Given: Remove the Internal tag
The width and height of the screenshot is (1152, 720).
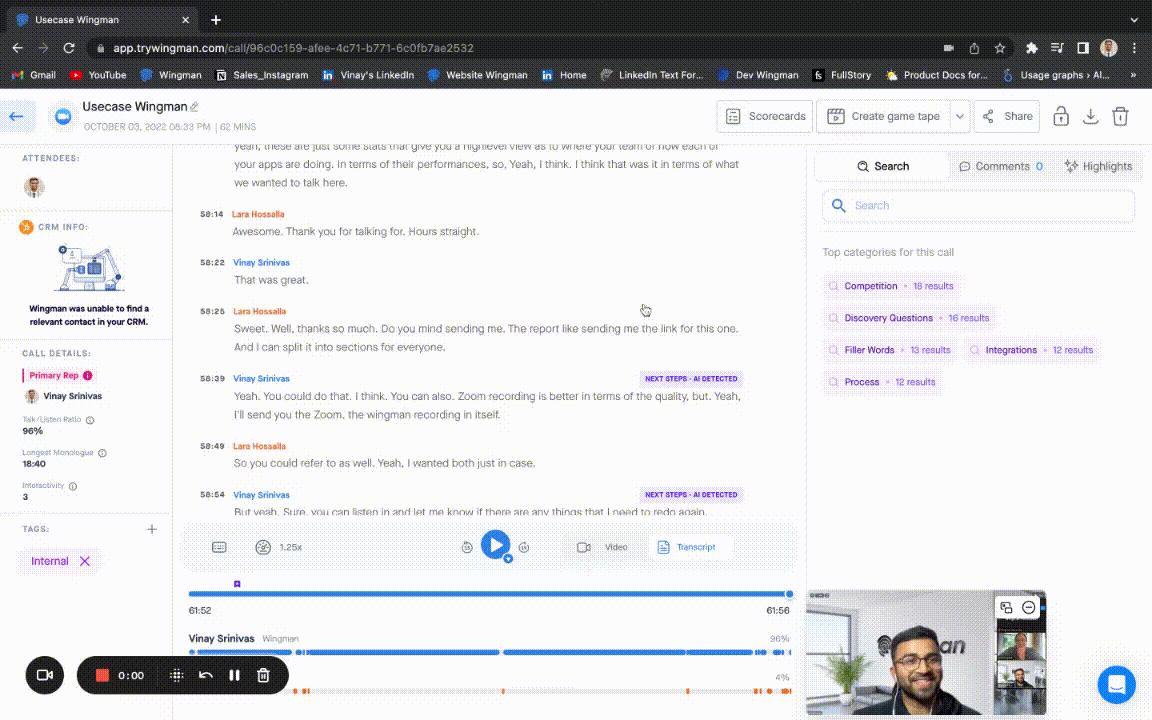Looking at the screenshot, I should pos(84,561).
